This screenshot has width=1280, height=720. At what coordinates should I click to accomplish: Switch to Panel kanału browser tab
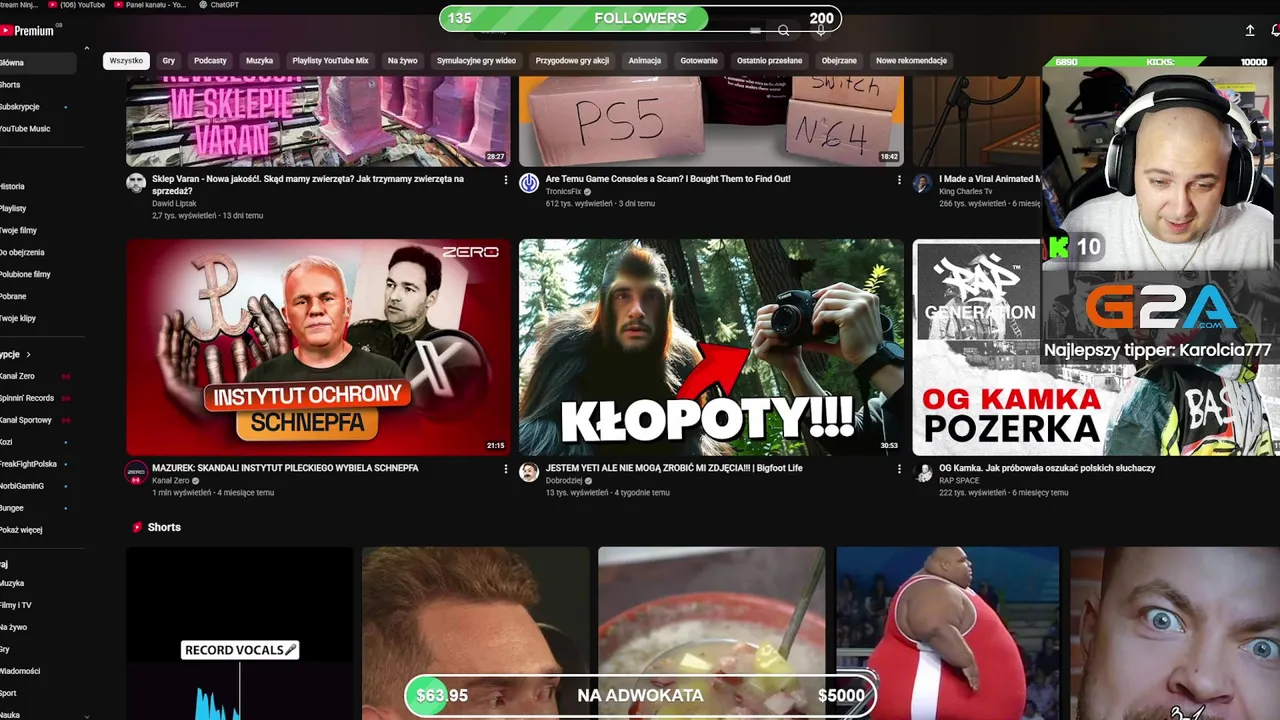pyautogui.click(x=150, y=5)
